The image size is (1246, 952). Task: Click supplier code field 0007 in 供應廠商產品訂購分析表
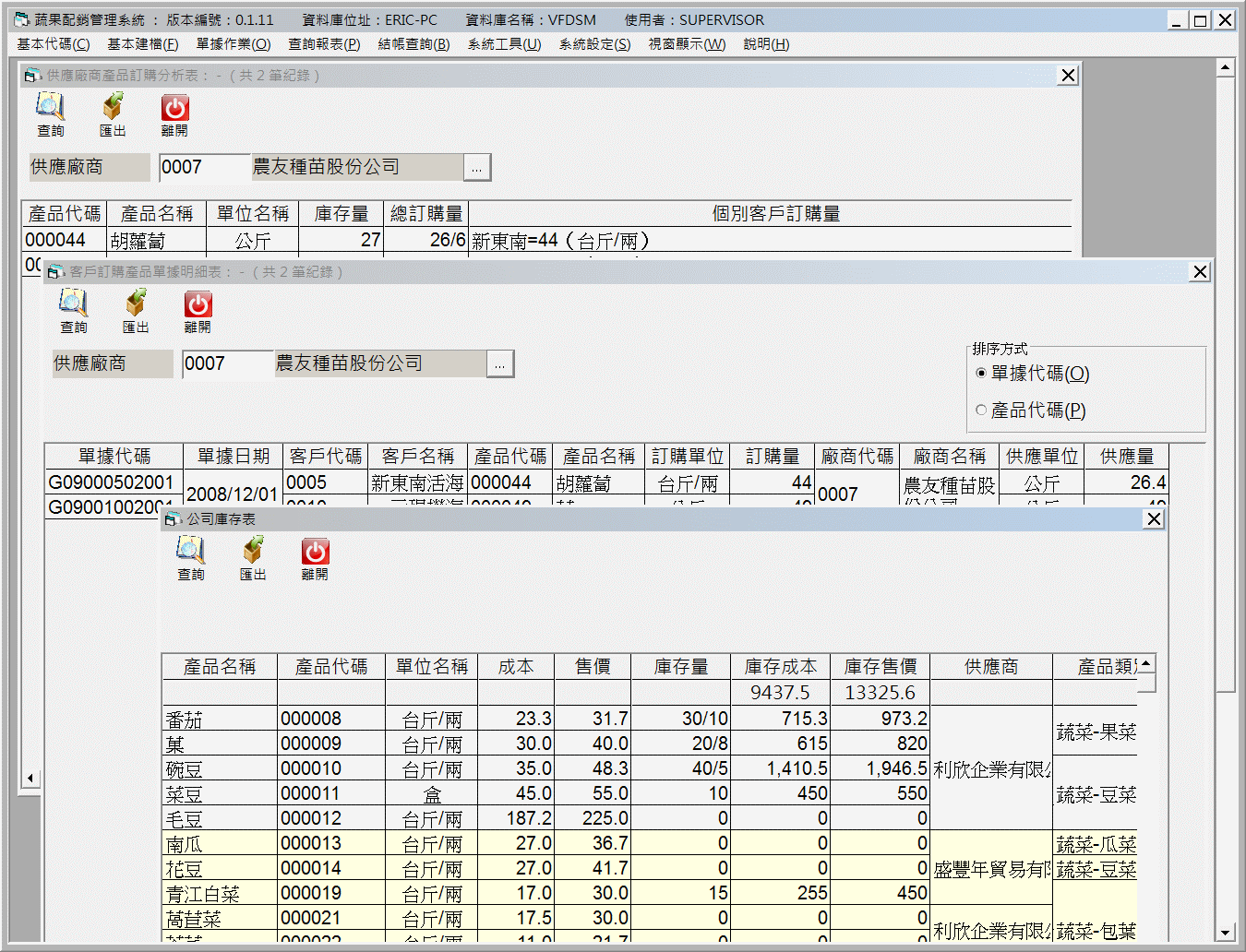click(x=204, y=167)
